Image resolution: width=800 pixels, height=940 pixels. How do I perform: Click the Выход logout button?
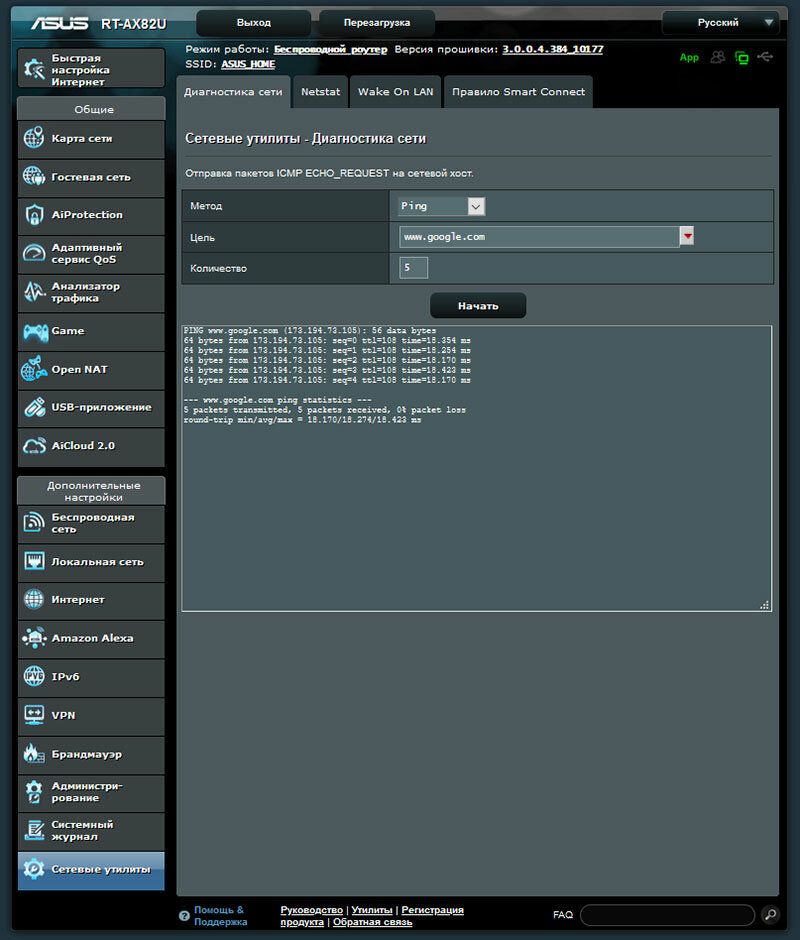[254, 23]
